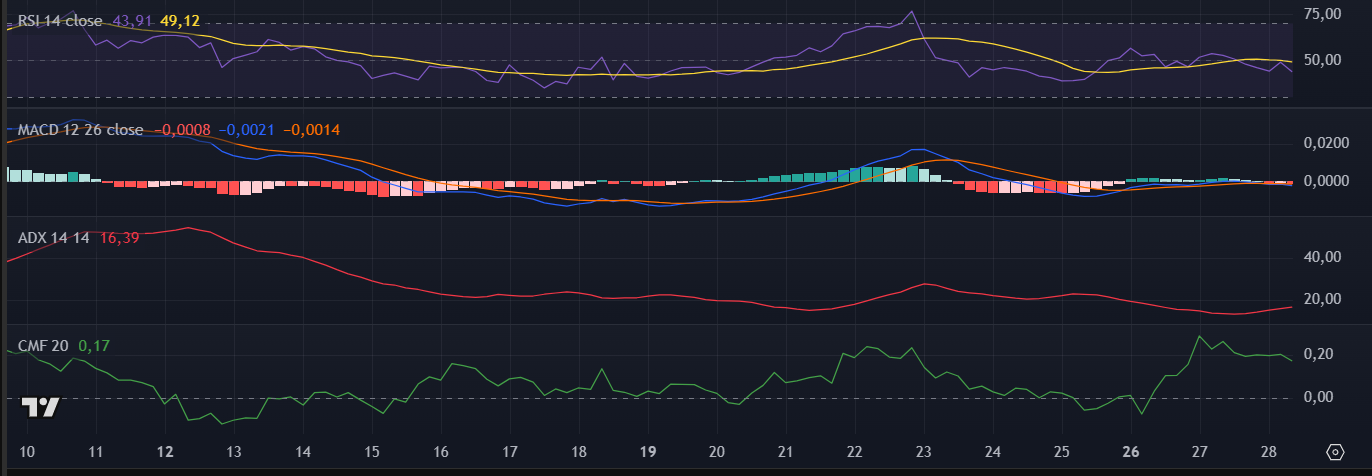Click the RSI moving average value 49,12
1372x476 pixels.
pos(179,20)
